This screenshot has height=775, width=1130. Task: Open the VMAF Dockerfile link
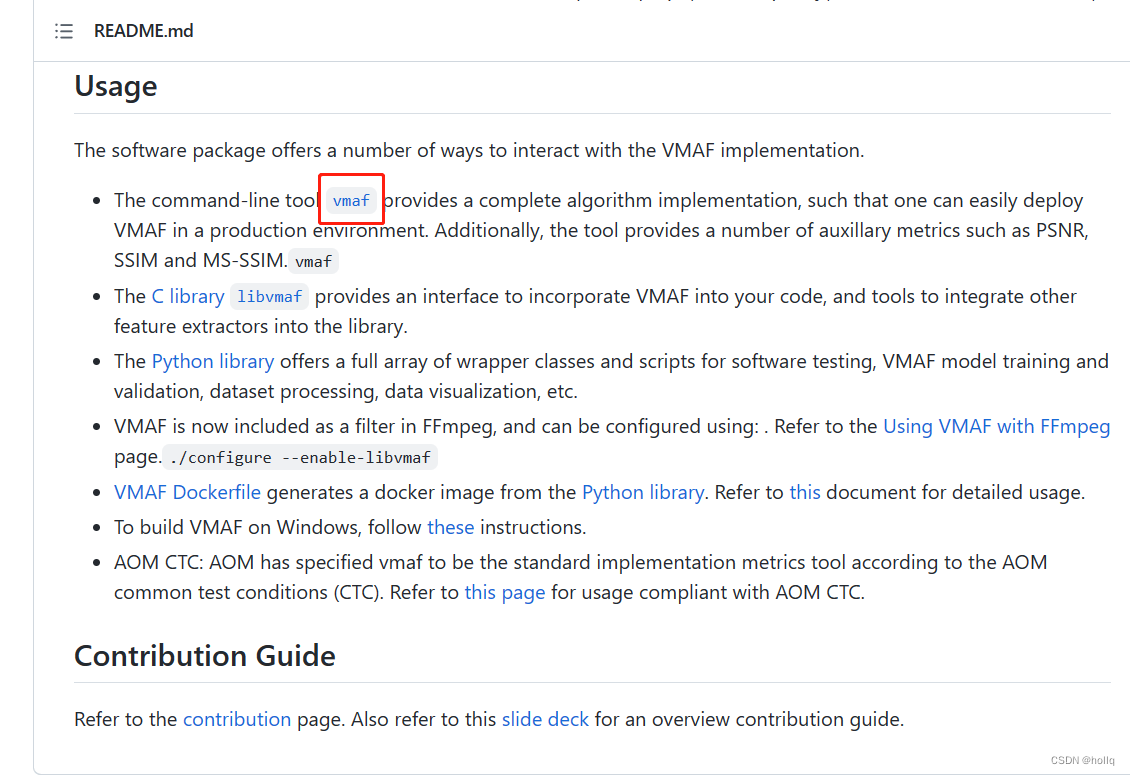click(187, 492)
